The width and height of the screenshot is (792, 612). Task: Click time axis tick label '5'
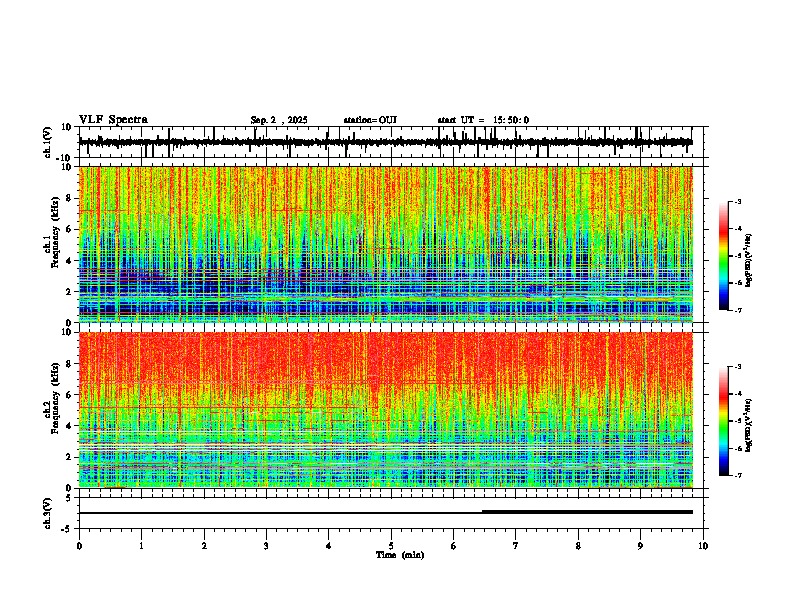tap(391, 546)
